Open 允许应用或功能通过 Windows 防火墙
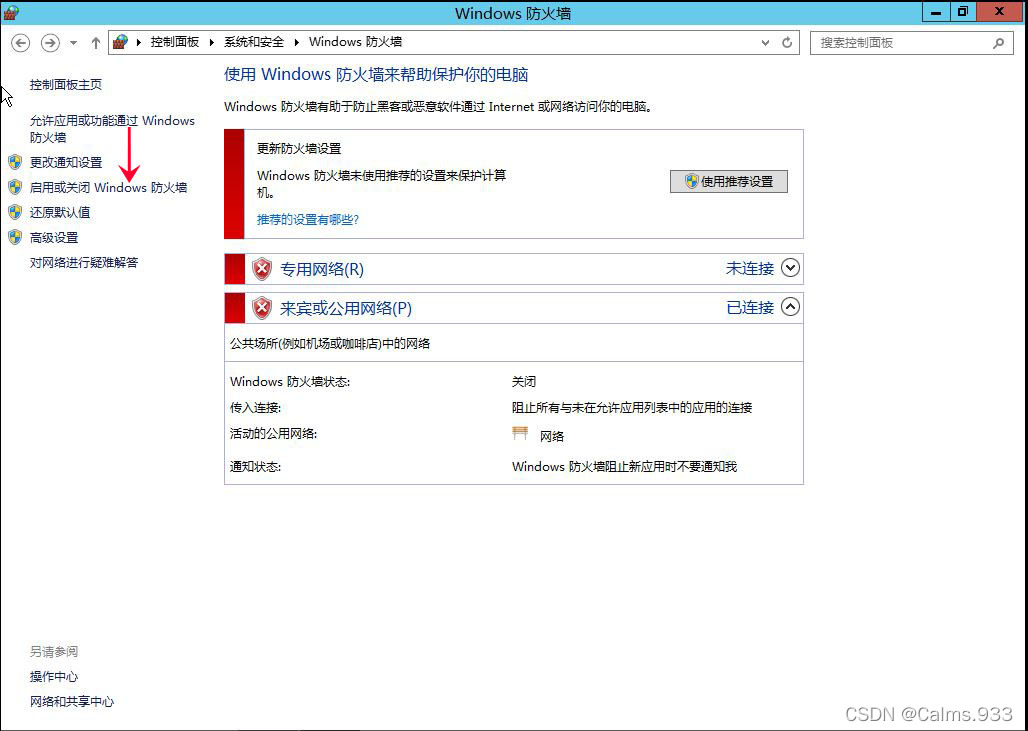 pyautogui.click(x=112, y=128)
